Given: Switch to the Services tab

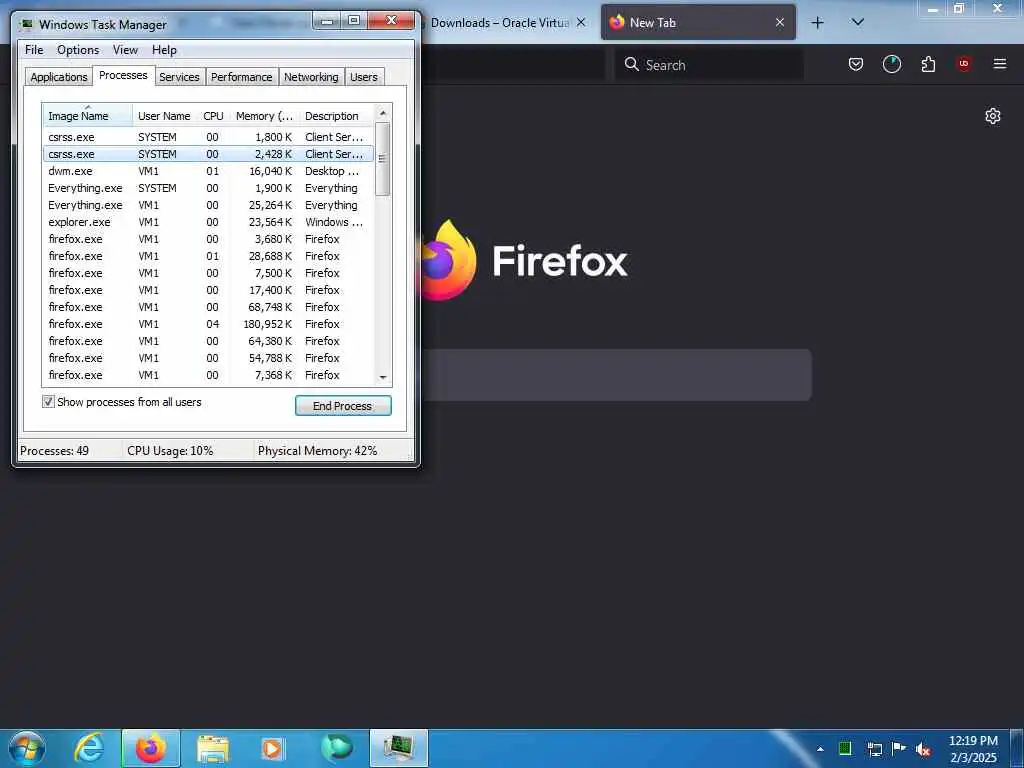Looking at the screenshot, I should (x=180, y=77).
